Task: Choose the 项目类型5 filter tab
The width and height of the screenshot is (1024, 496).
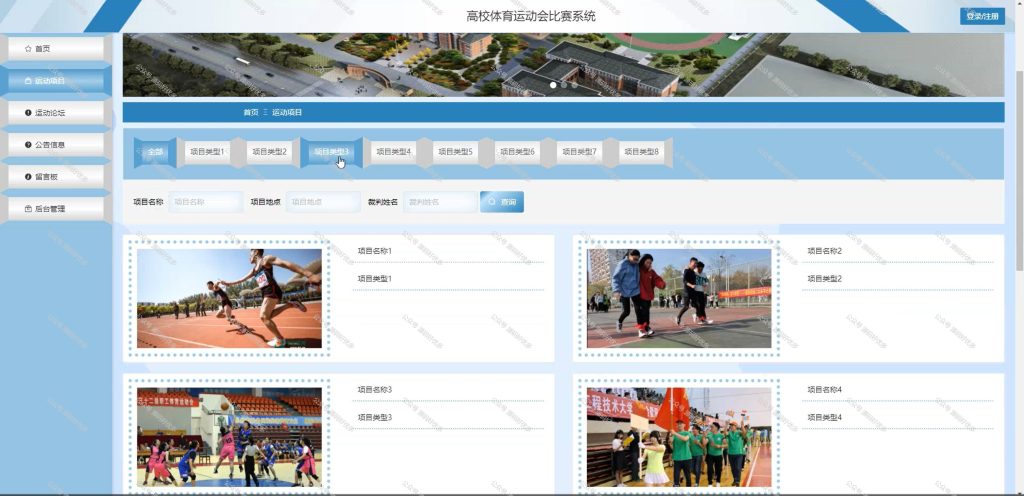Action: click(455, 152)
